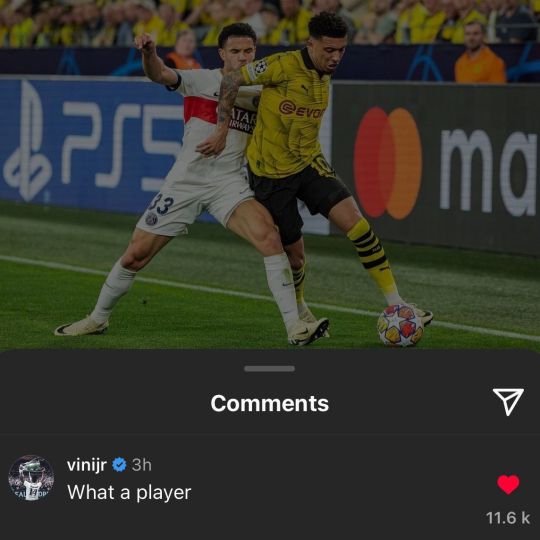Screen dimensions: 540x540
Task: Tap the PlayStation symbol on the ad board
Action: 28,141
